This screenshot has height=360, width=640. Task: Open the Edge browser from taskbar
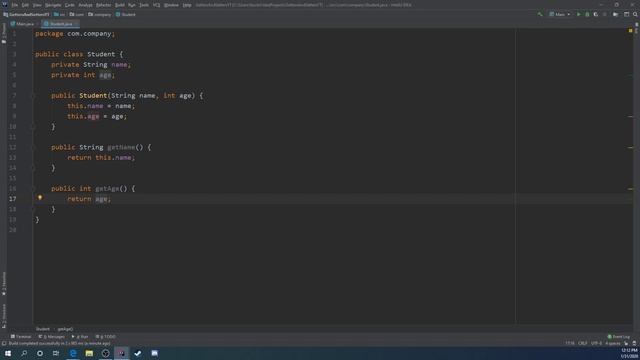click(x=73, y=353)
